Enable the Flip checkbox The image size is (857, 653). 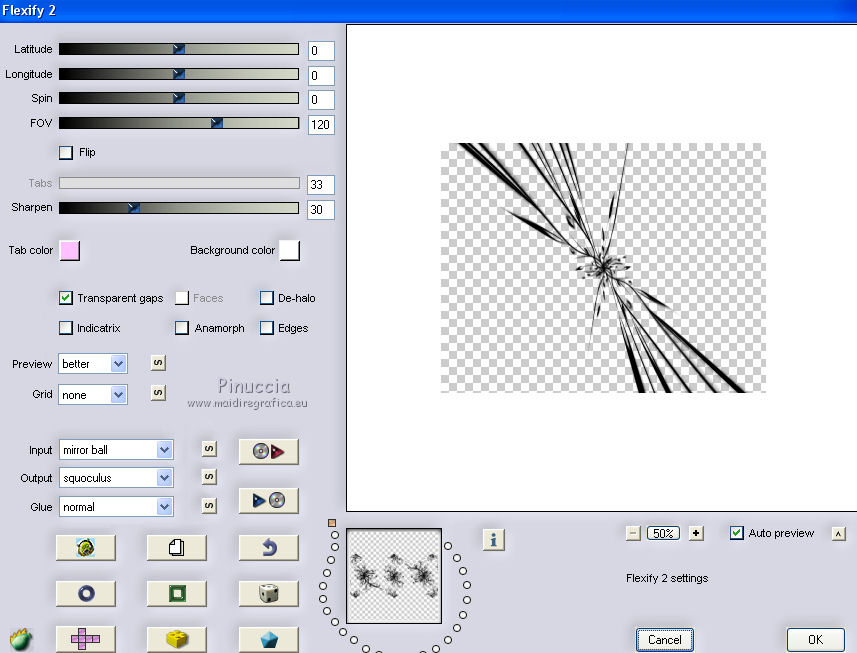(66, 152)
